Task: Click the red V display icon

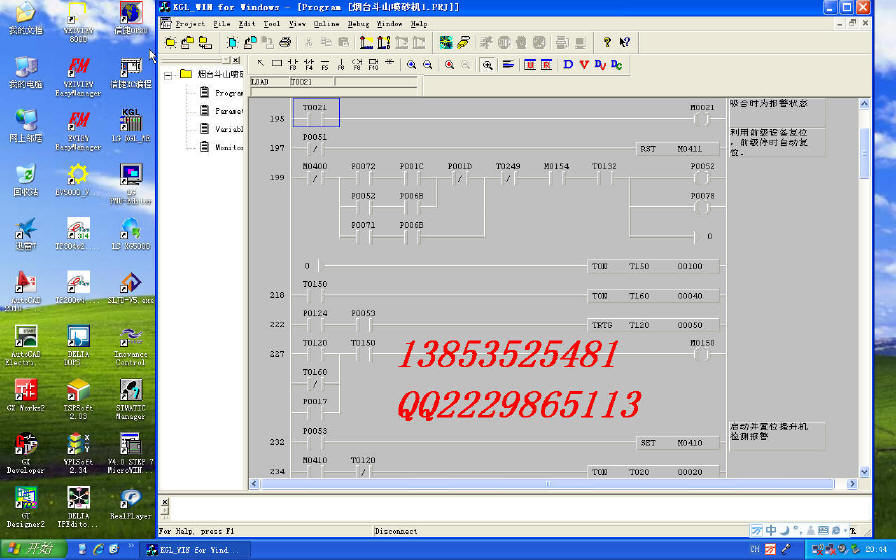Action: click(x=583, y=64)
